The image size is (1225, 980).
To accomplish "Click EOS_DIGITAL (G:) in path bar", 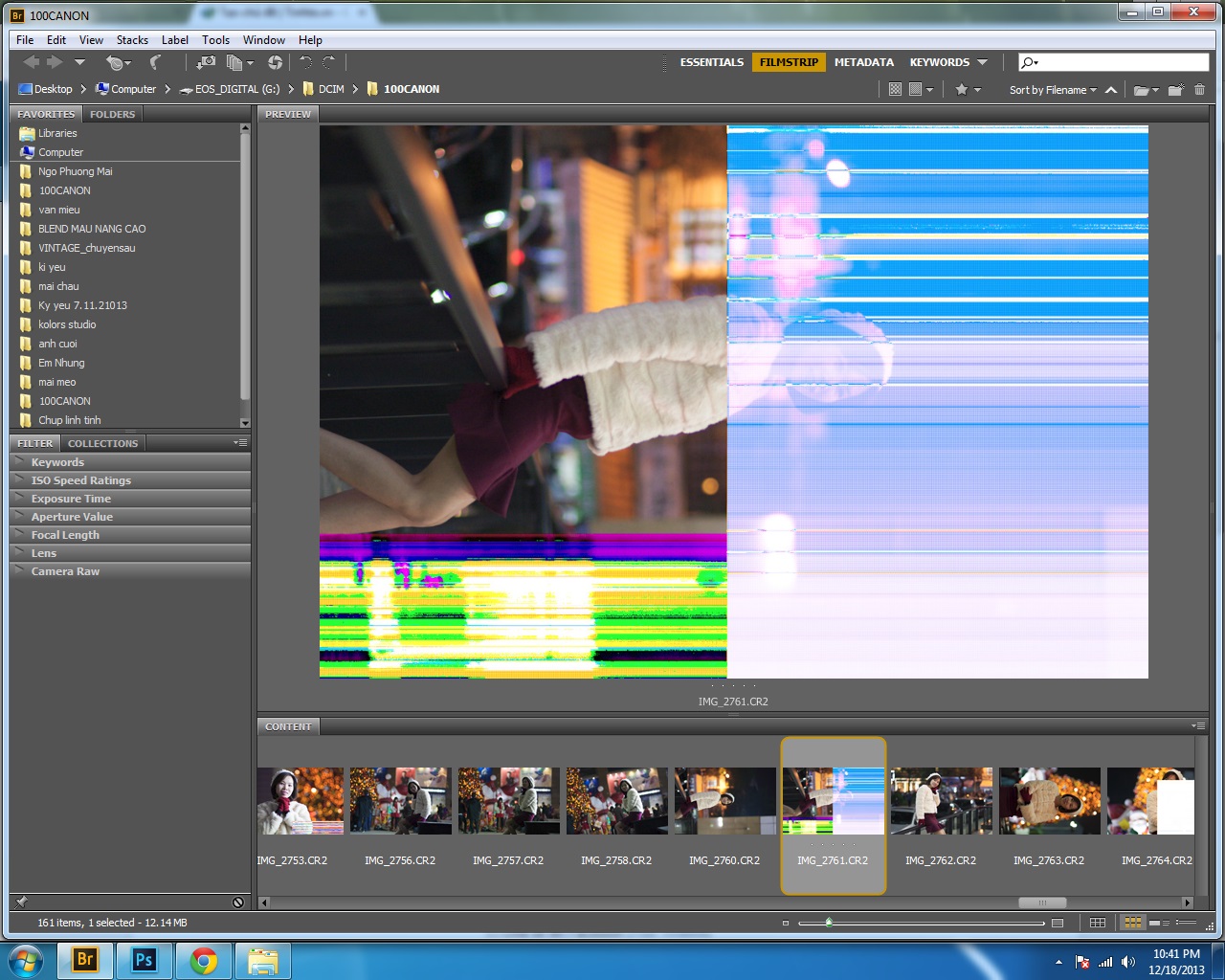I will 230,89.
